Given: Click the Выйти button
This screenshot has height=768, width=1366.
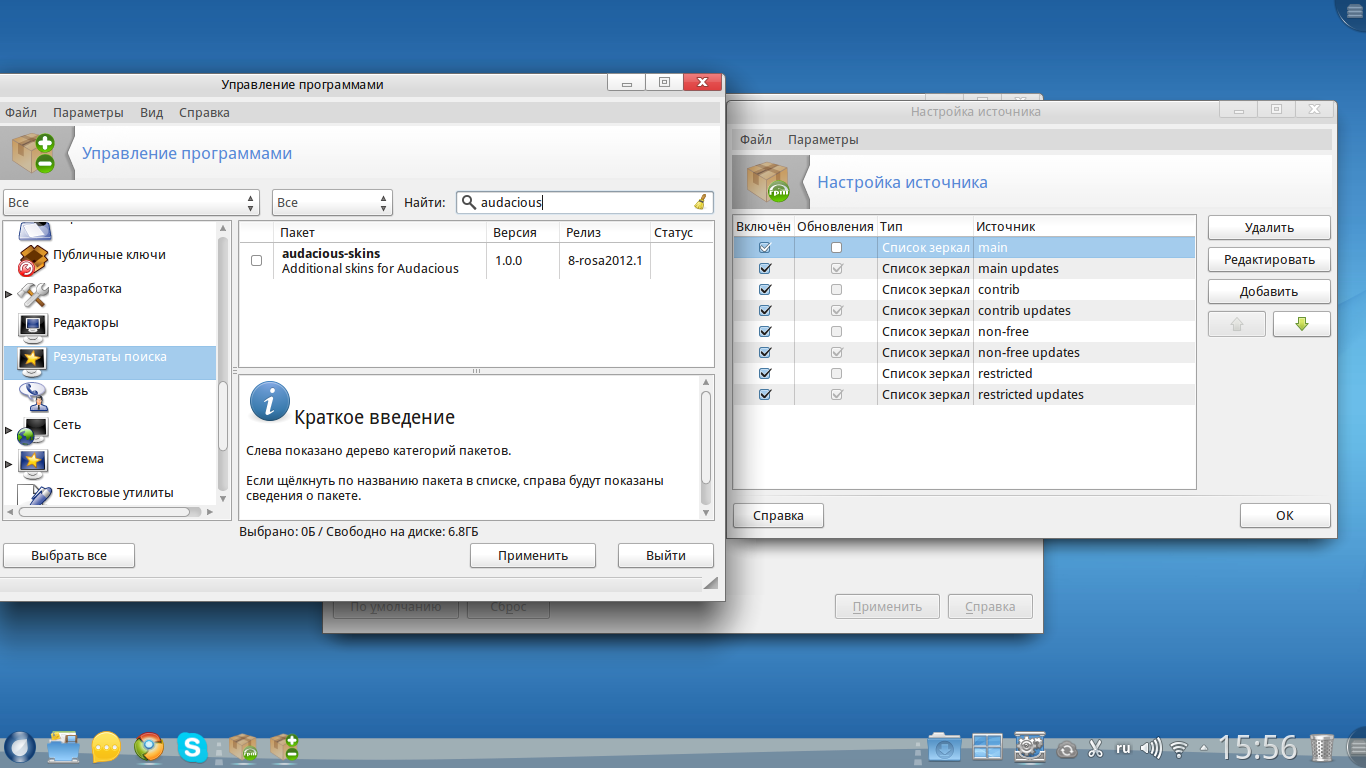Looking at the screenshot, I should click(666, 555).
